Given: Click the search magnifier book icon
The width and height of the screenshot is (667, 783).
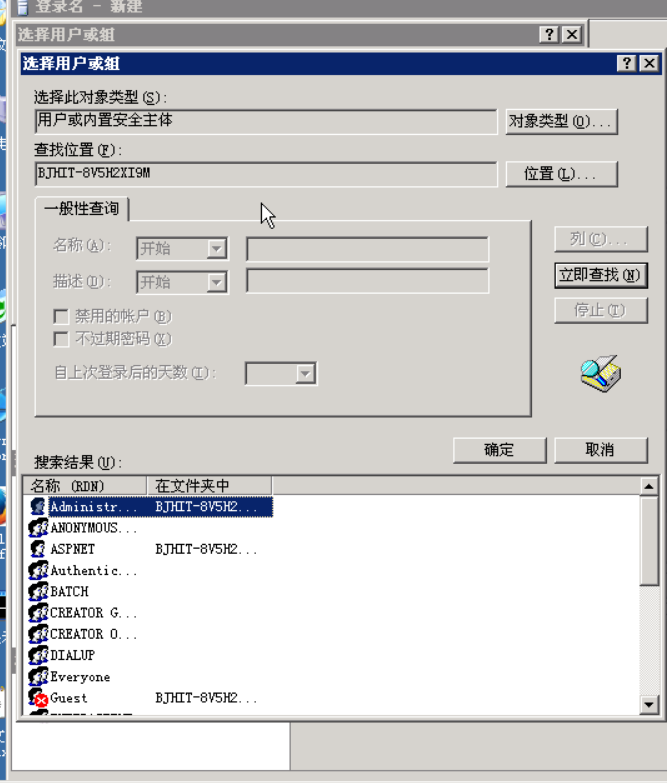Looking at the screenshot, I should [x=601, y=374].
